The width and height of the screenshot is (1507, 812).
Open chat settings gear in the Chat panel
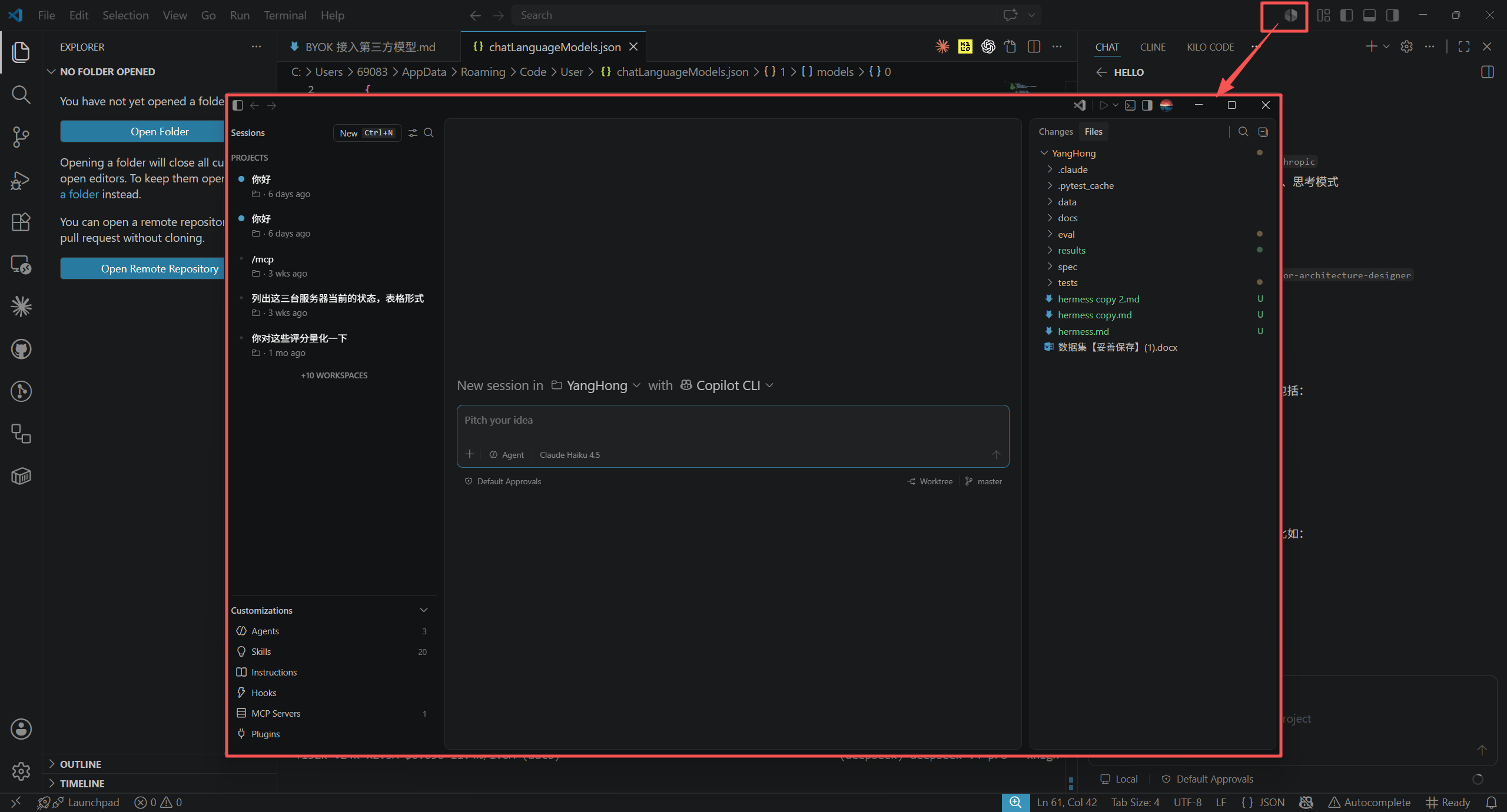(x=1406, y=46)
